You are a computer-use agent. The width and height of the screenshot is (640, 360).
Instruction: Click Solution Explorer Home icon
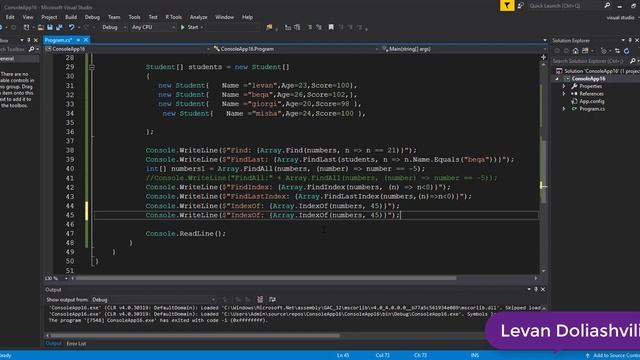(576, 51)
